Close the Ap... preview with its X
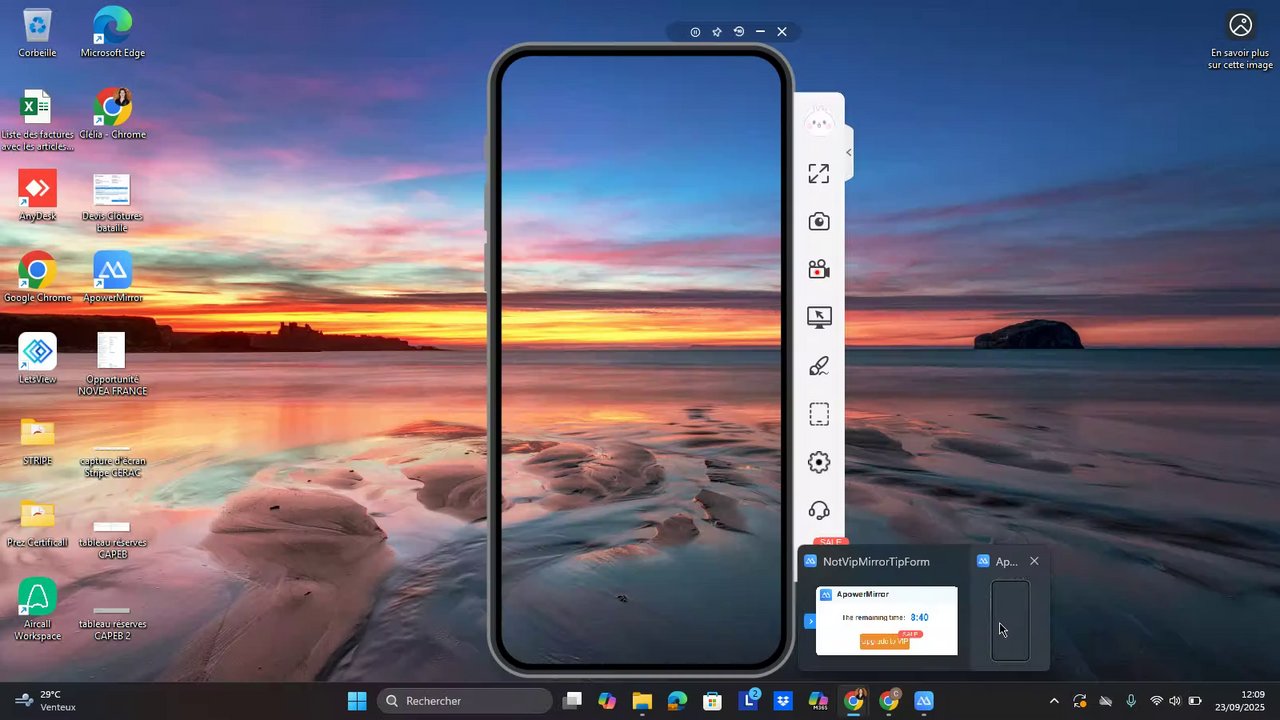This screenshot has width=1280, height=720. pos(1034,561)
